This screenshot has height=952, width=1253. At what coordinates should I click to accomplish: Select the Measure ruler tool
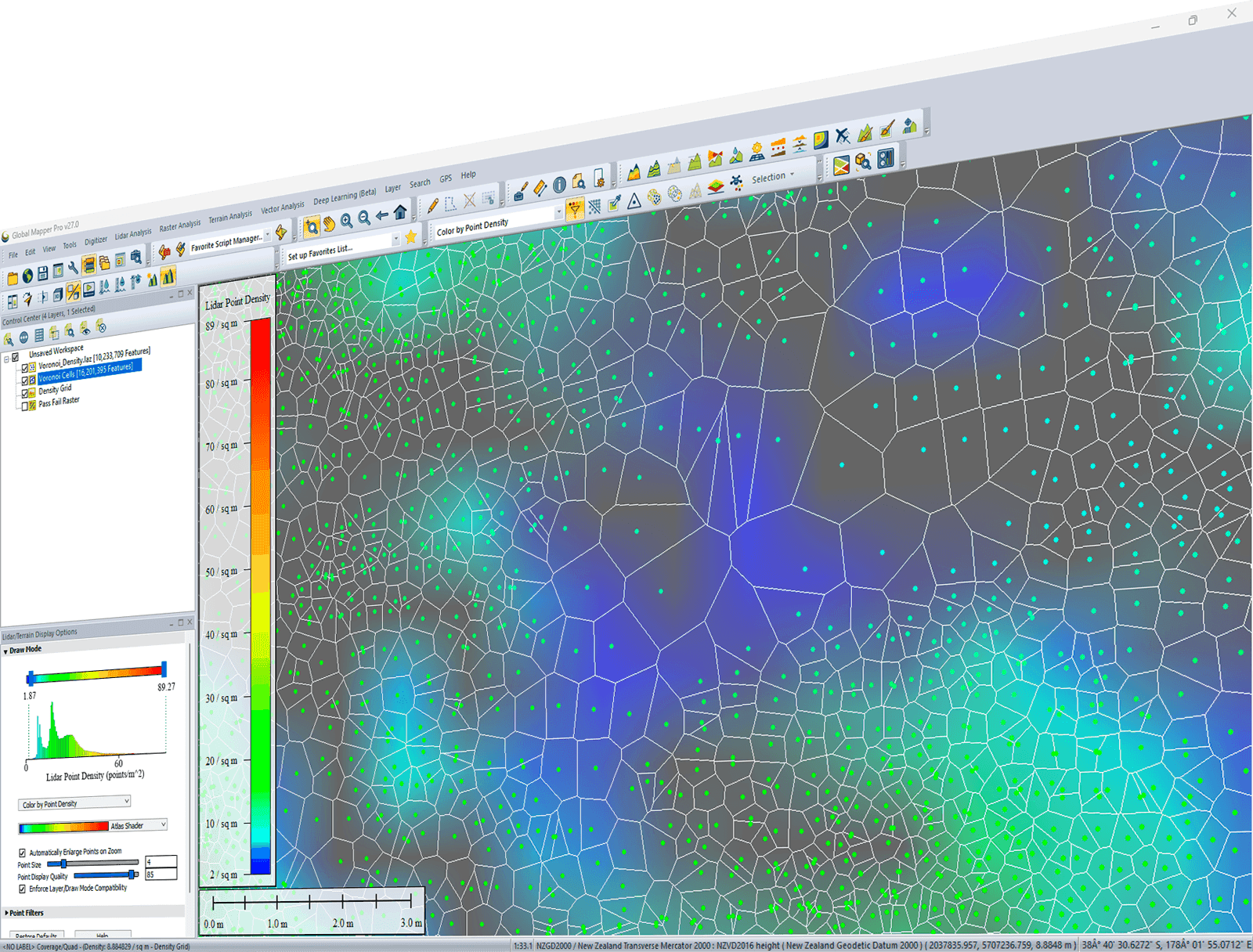[x=540, y=189]
